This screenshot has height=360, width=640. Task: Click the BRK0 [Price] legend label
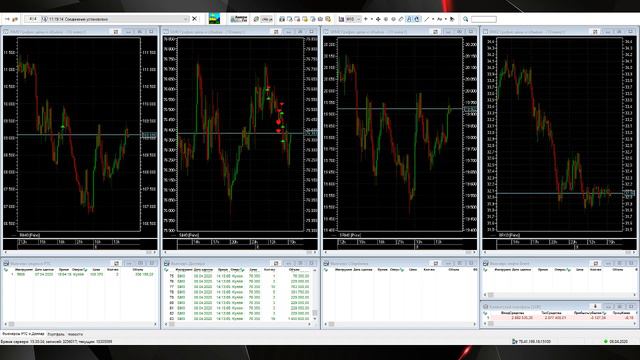(509, 235)
